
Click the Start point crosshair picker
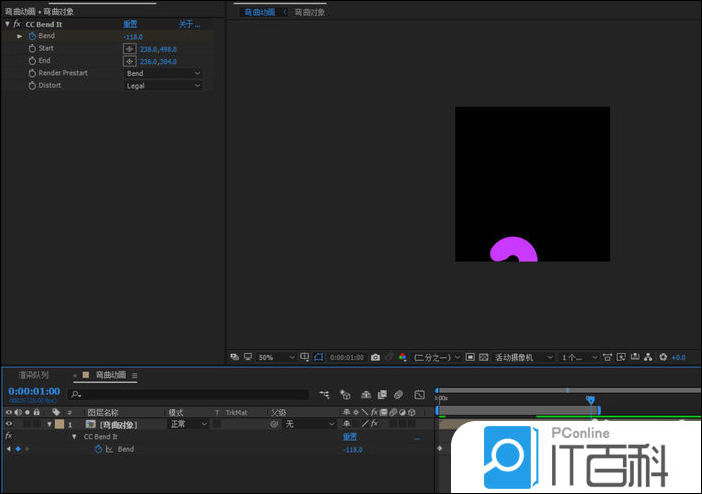point(129,48)
